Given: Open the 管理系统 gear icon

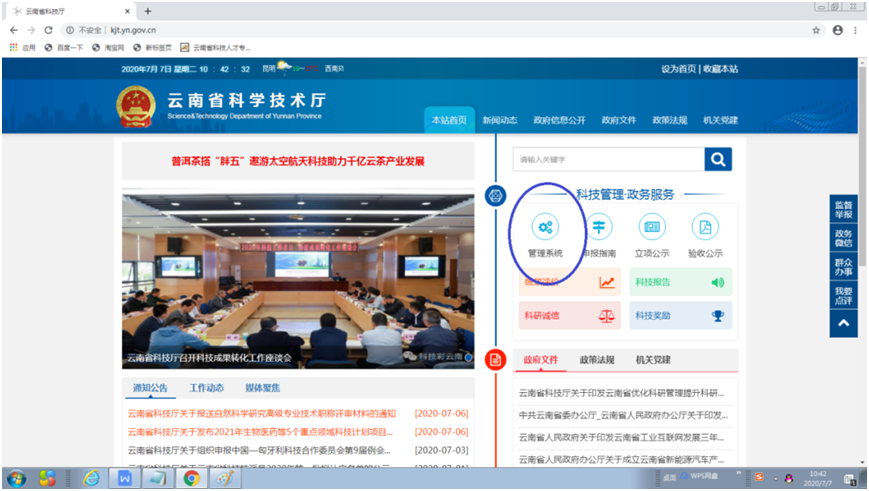Looking at the screenshot, I should coord(545,227).
